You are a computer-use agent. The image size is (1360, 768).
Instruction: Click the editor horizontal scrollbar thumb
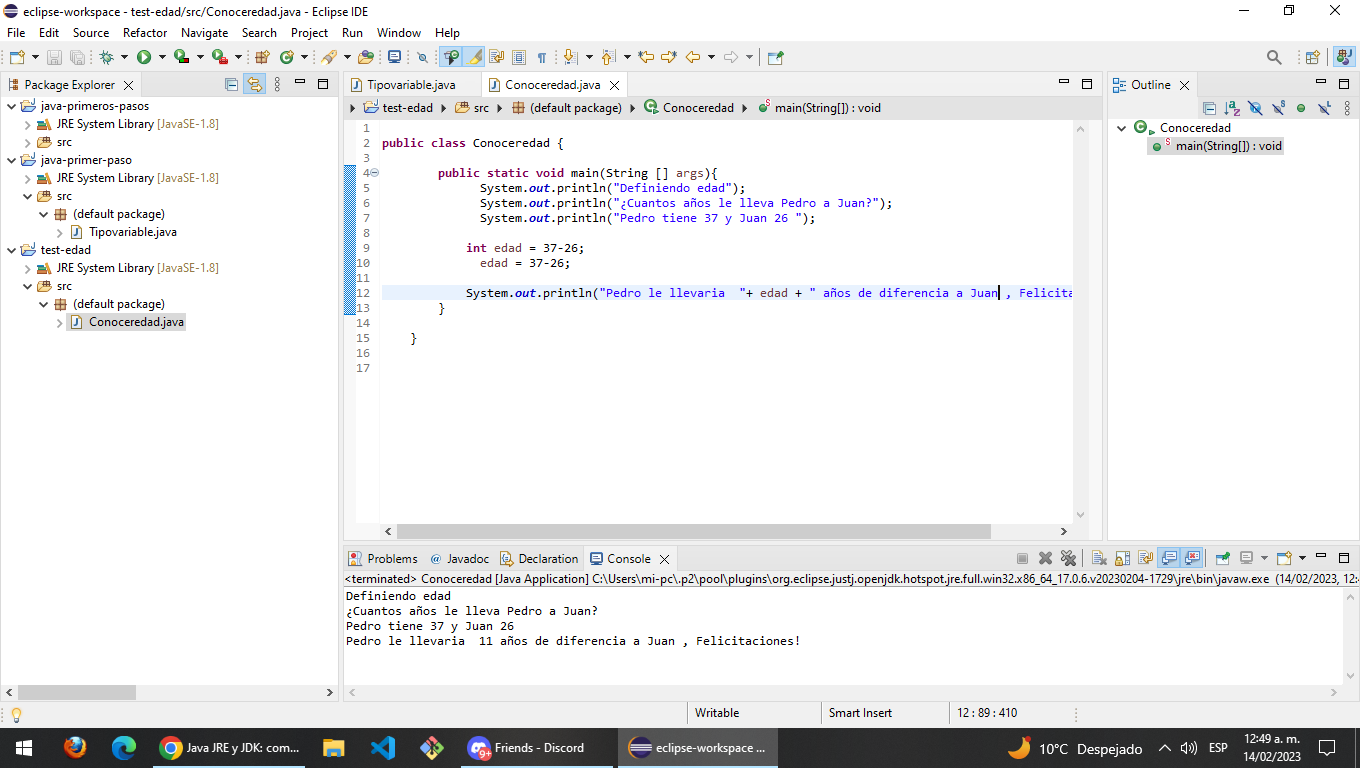click(x=693, y=532)
